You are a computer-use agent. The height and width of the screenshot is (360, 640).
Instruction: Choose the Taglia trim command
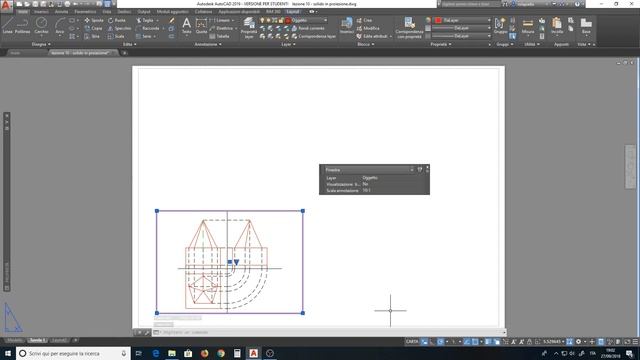click(145, 20)
